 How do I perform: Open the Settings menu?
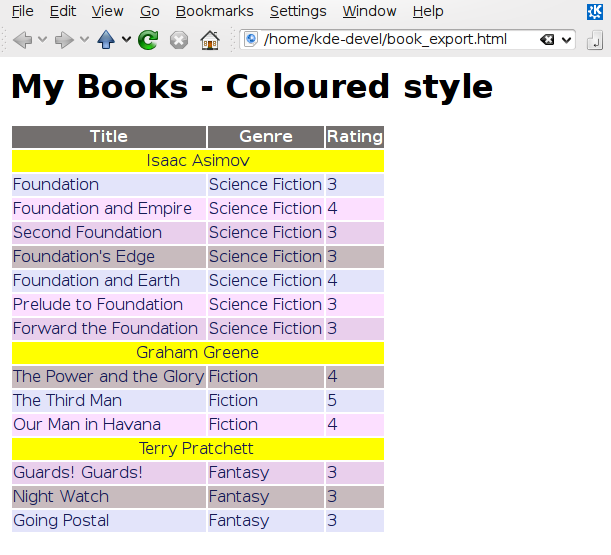coord(298,11)
